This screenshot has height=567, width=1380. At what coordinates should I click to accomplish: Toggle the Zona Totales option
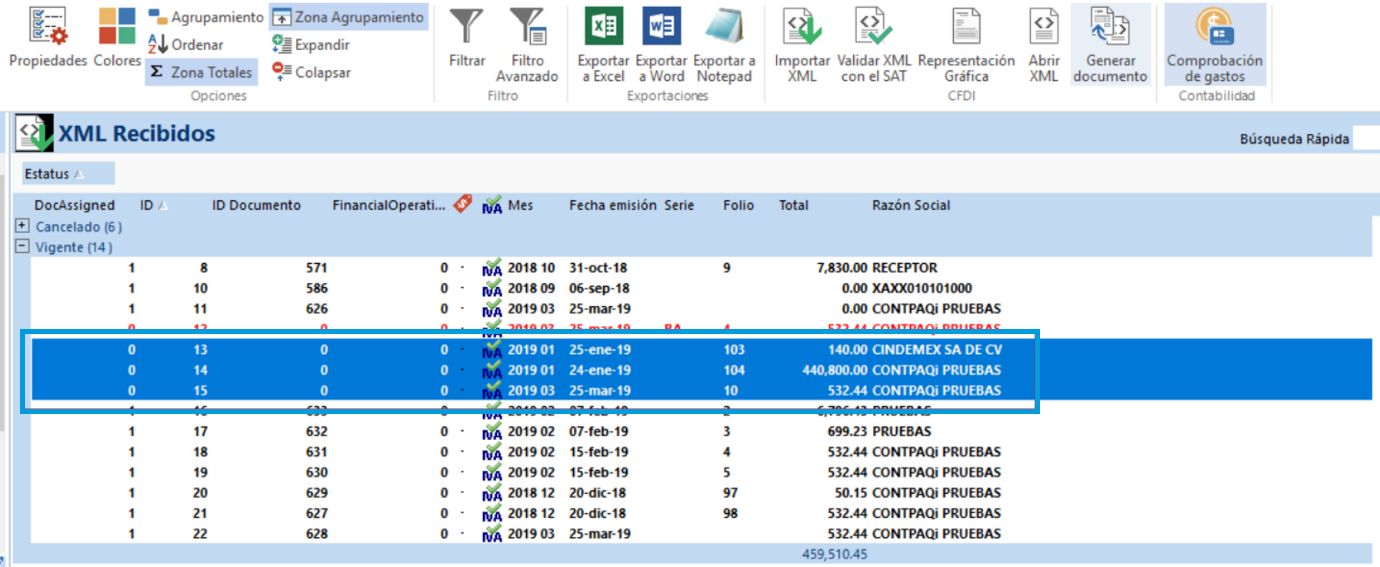click(200, 72)
